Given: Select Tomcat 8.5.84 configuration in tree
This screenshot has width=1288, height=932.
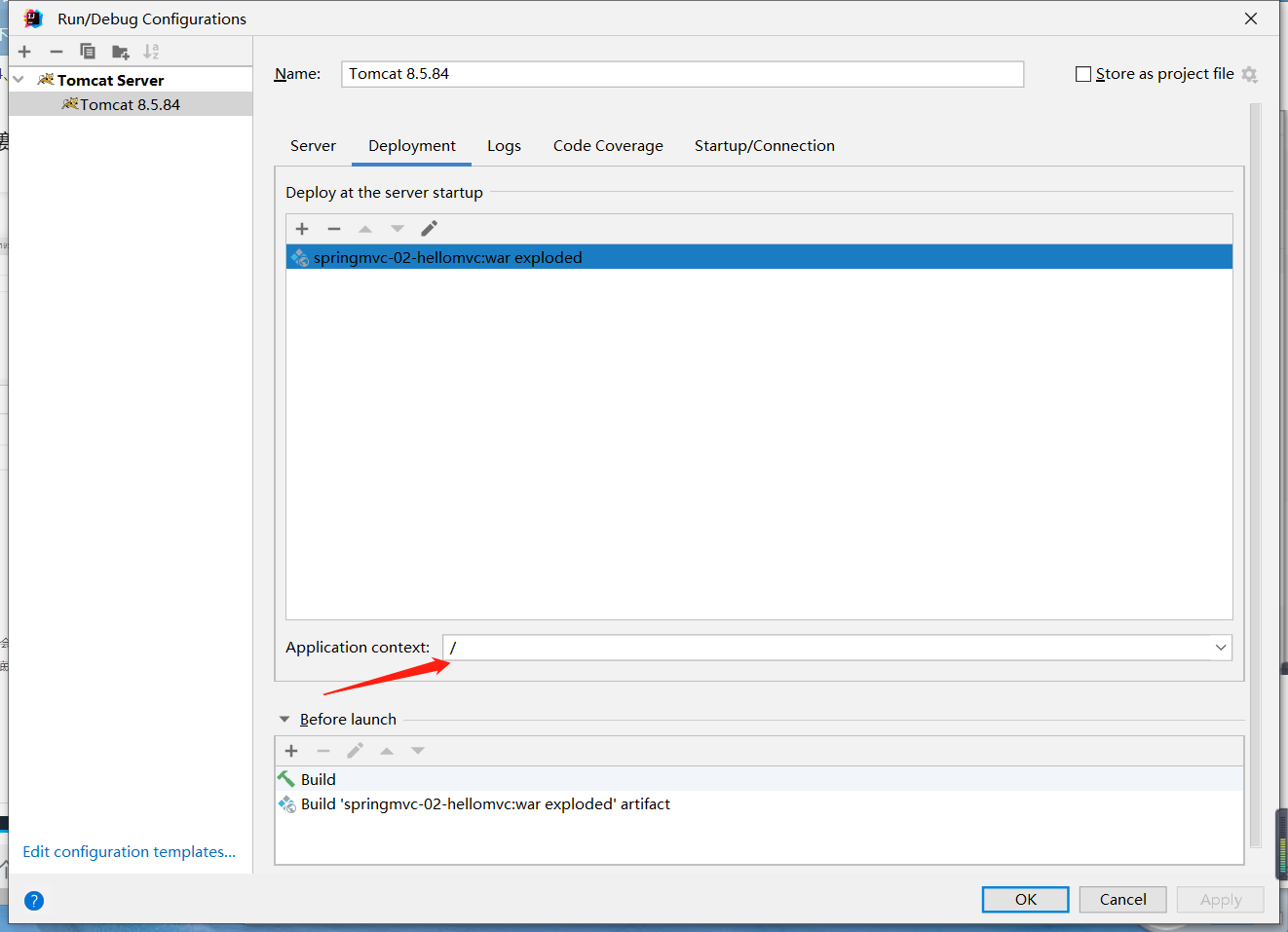Looking at the screenshot, I should (x=131, y=104).
